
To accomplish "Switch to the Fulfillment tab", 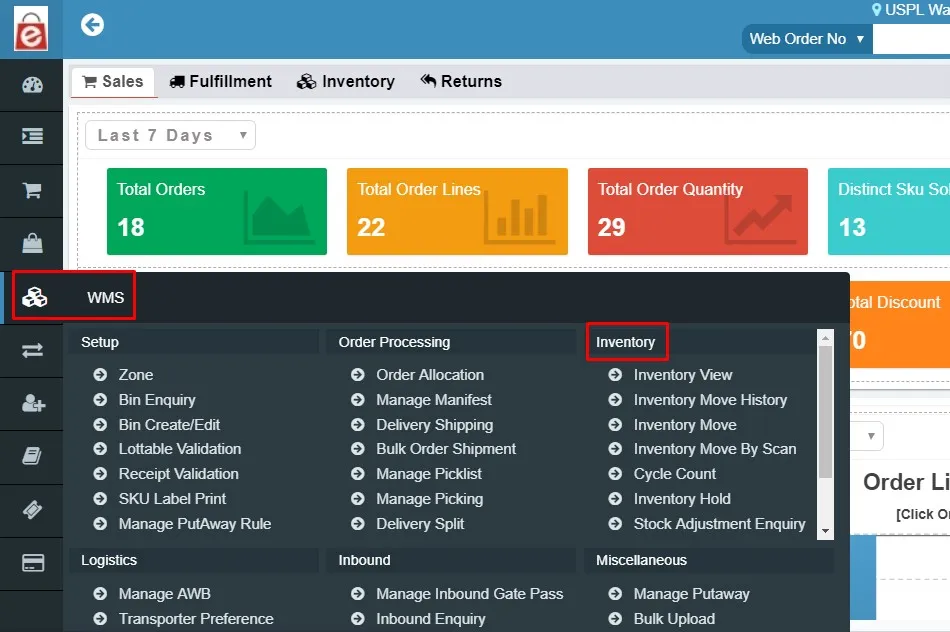I will pyautogui.click(x=220, y=81).
